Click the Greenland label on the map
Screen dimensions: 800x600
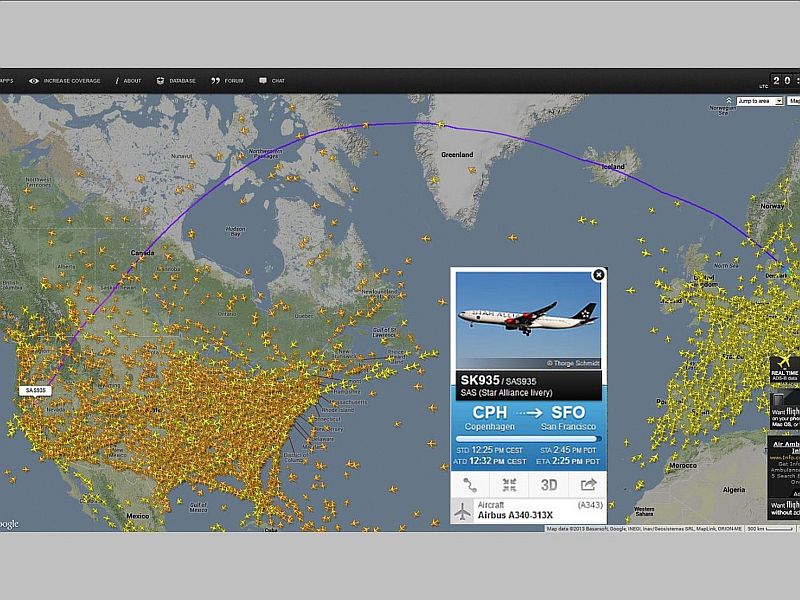coord(457,155)
